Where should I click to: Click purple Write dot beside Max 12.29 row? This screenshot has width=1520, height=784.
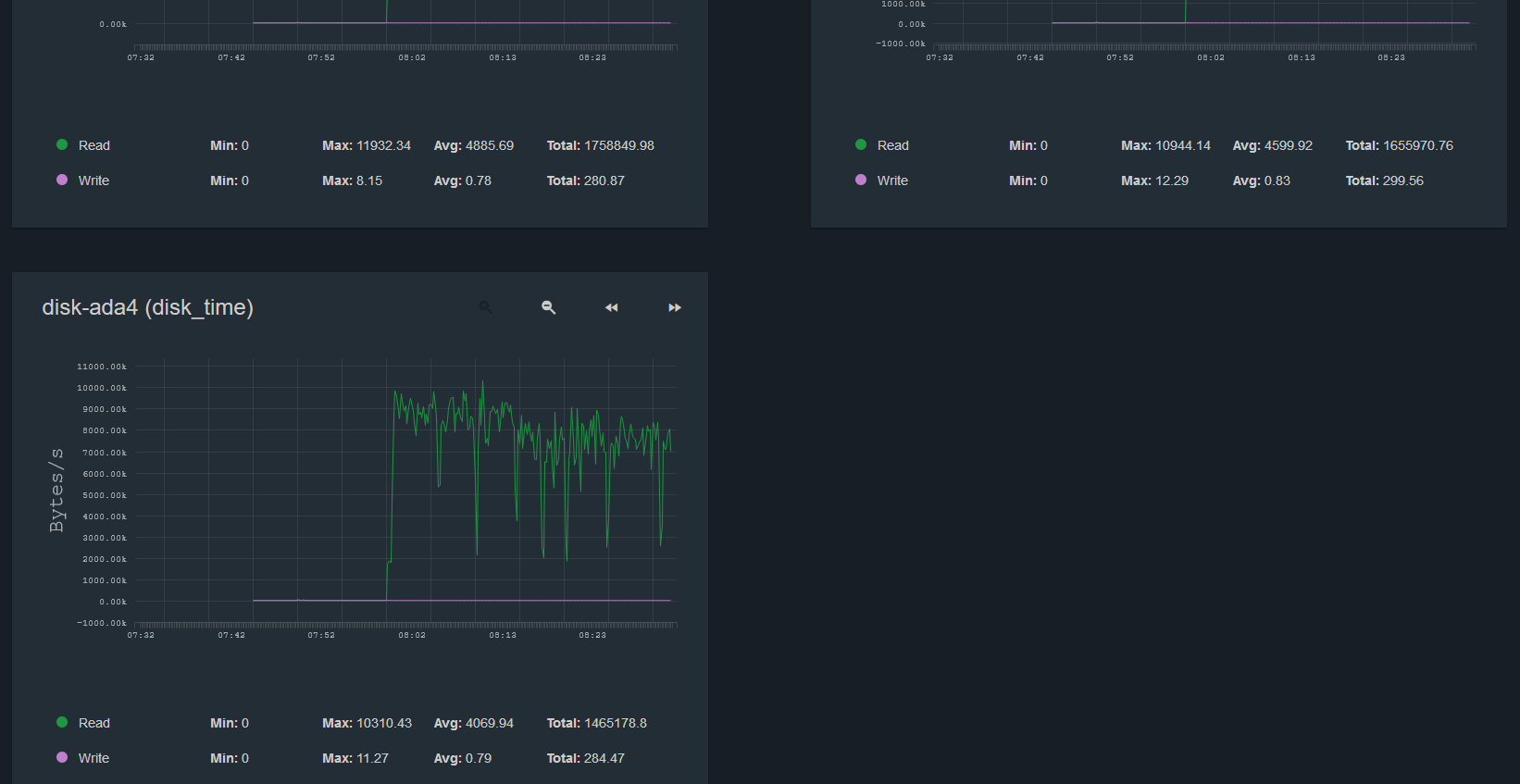click(861, 180)
